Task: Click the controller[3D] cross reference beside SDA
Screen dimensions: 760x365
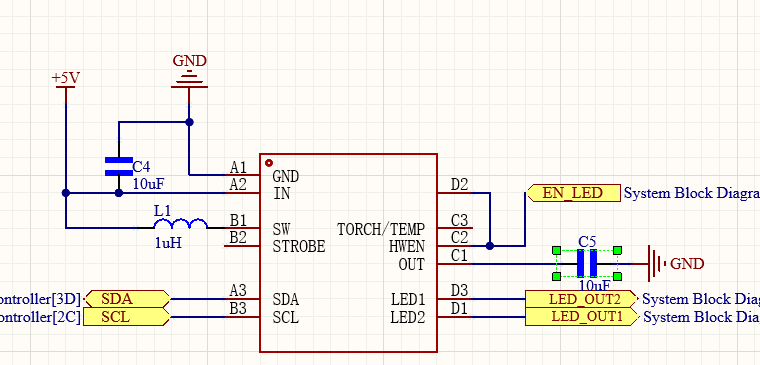Action: (40, 299)
